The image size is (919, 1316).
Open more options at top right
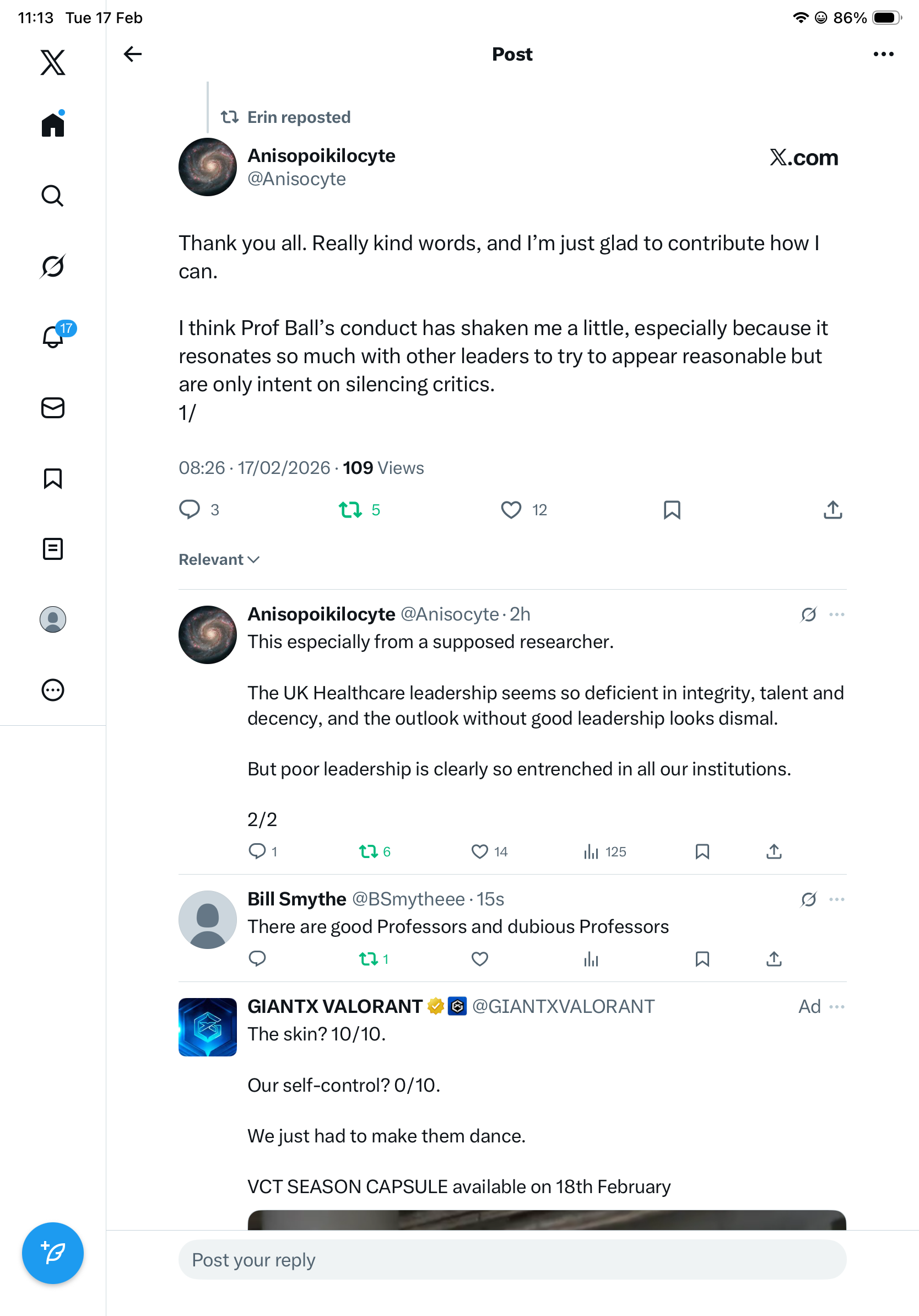883,55
